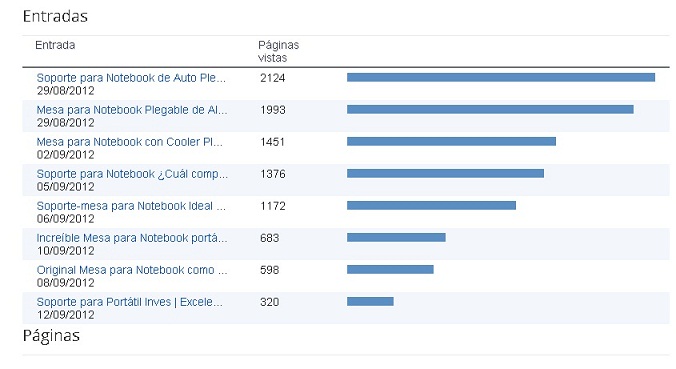This screenshot has width=676, height=369.
Task: Open the 'Soporte para Notebook de Auto Ple...' entry
Action: click(131, 78)
